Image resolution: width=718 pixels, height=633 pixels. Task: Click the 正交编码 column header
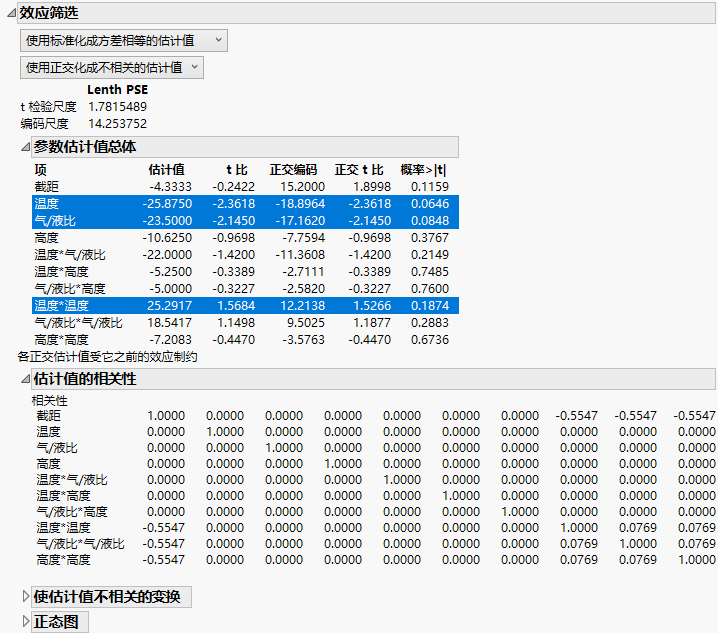[293, 169]
